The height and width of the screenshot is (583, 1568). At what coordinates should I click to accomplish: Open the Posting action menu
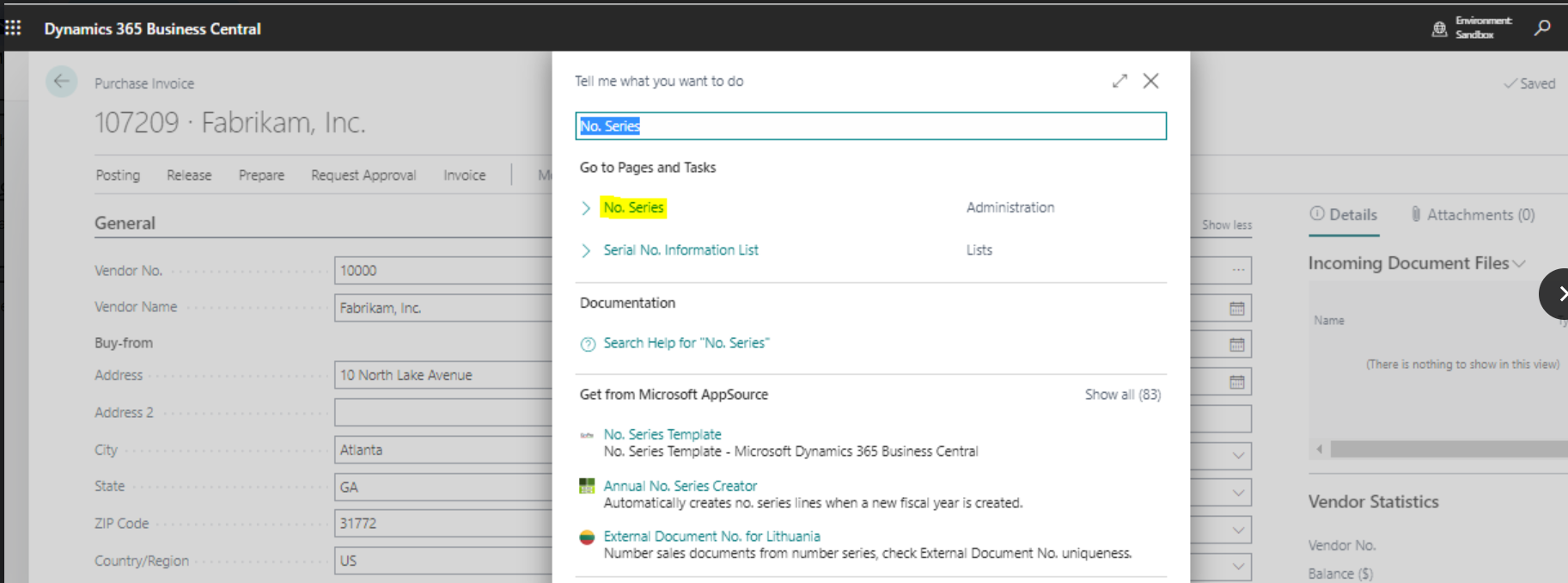click(x=118, y=175)
